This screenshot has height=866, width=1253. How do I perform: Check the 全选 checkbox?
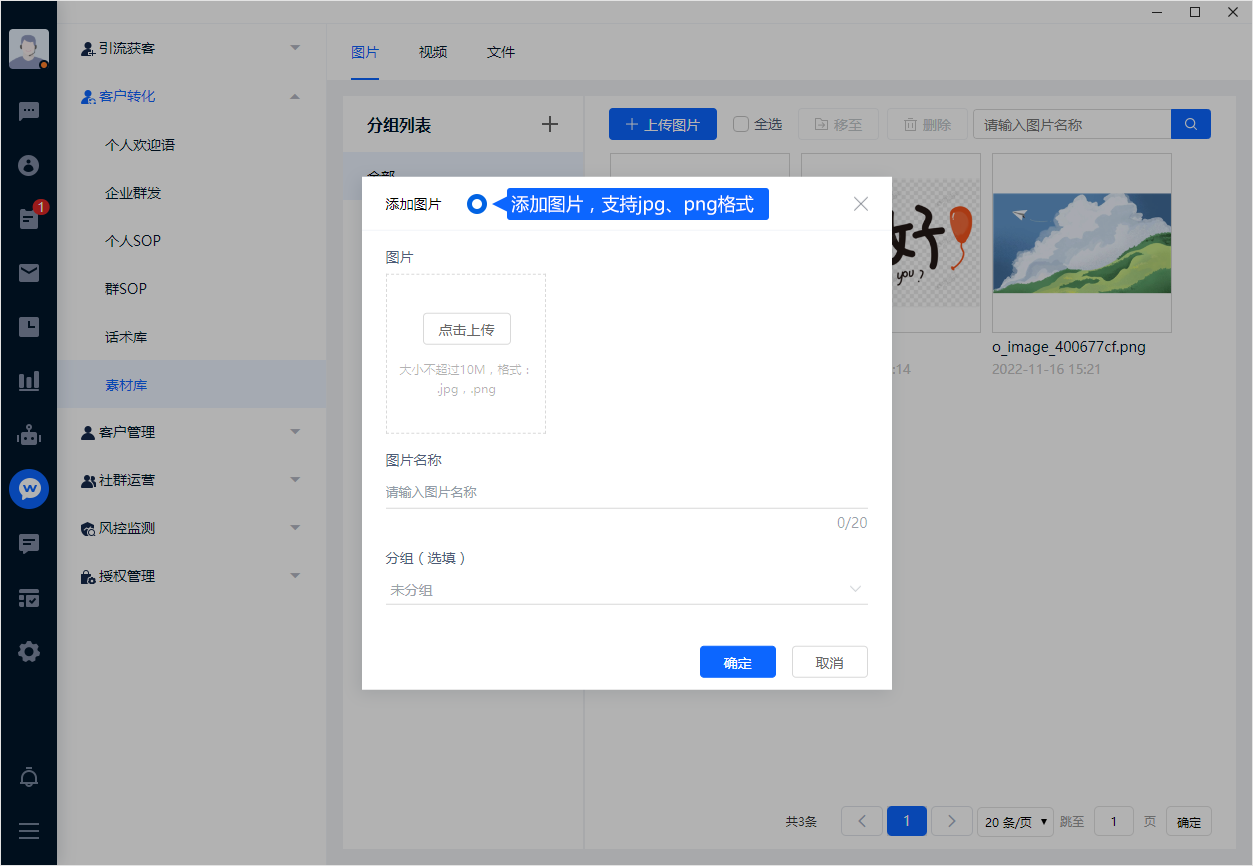[741, 125]
